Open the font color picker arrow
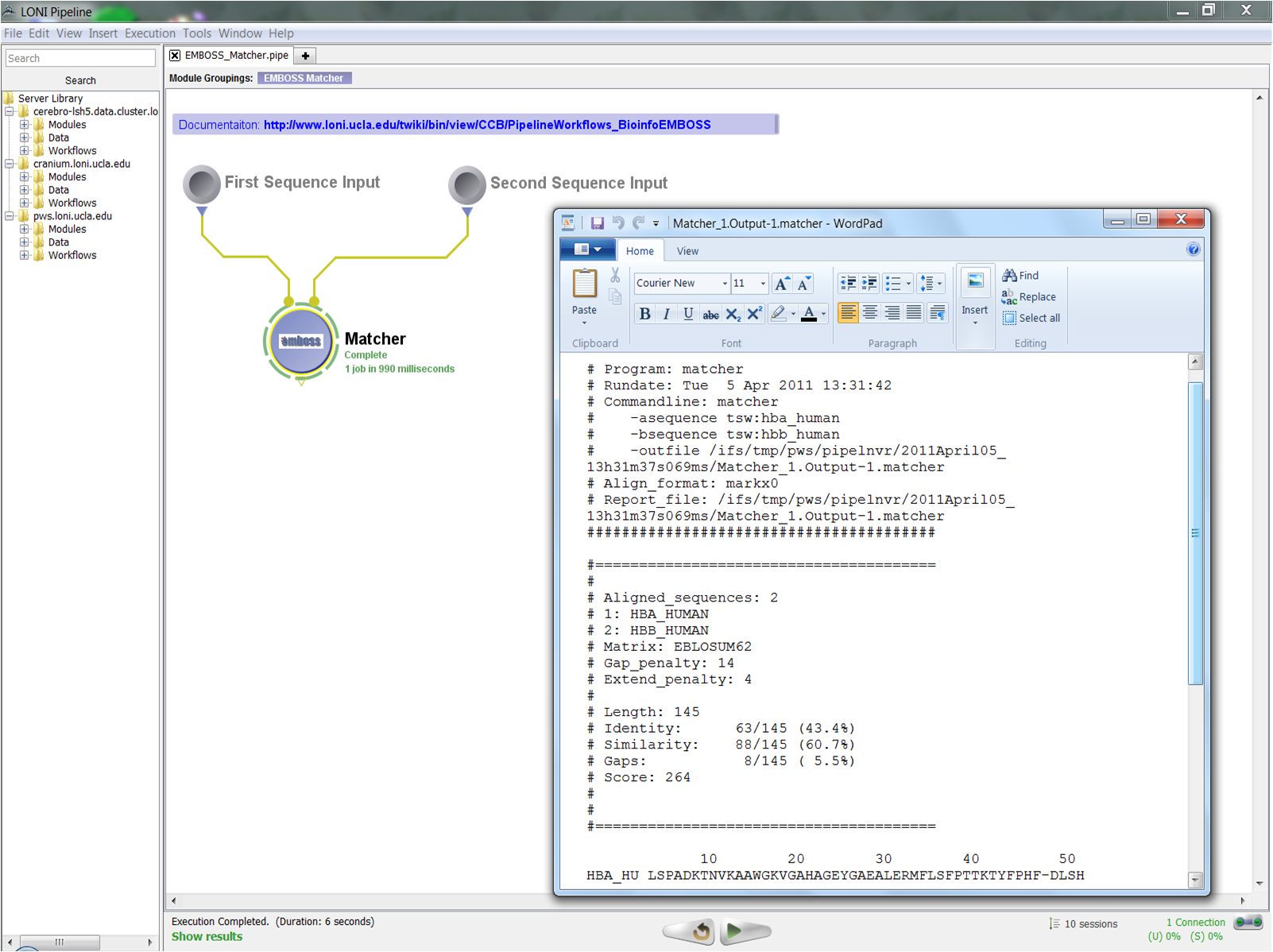The width and height of the screenshot is (1273, 952). click(x=823, y=315)
